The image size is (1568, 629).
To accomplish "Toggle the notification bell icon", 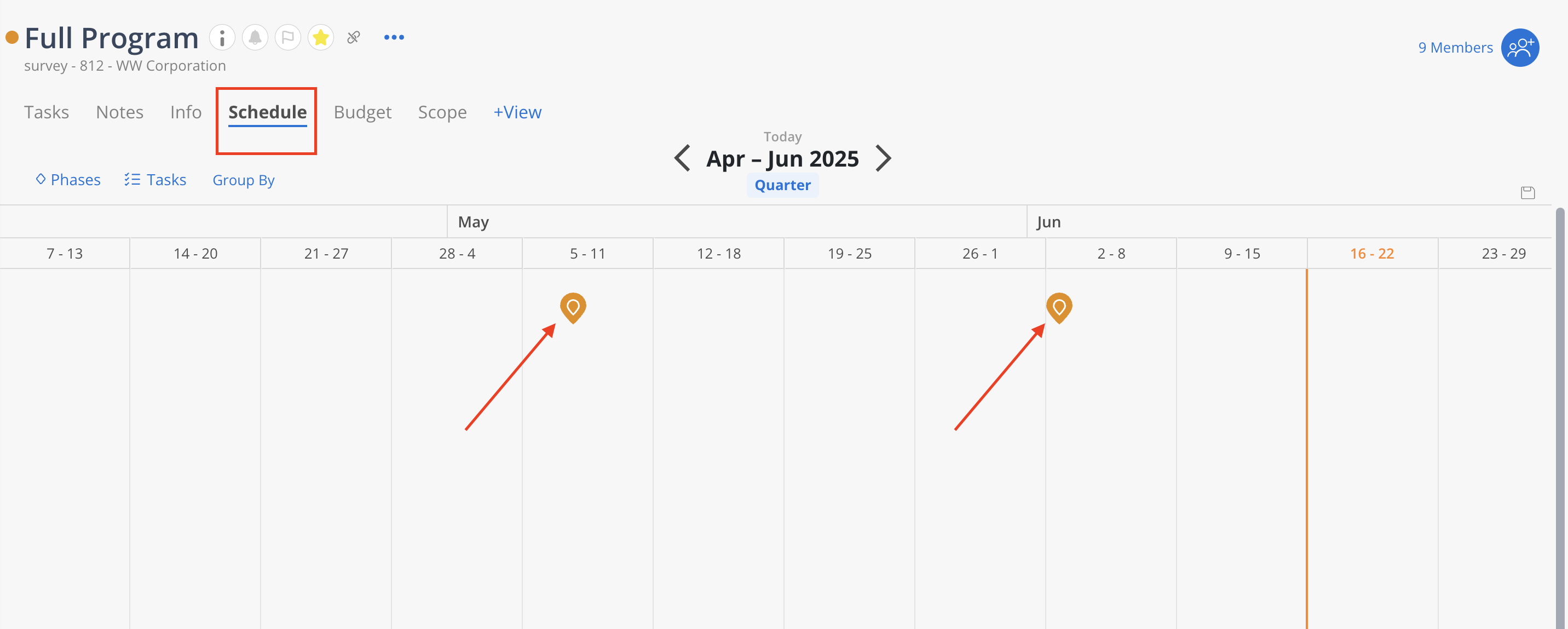I will 255,38.
